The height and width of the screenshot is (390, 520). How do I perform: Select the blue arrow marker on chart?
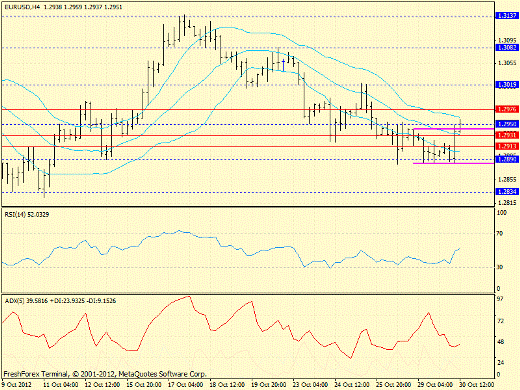click(283, 65)
